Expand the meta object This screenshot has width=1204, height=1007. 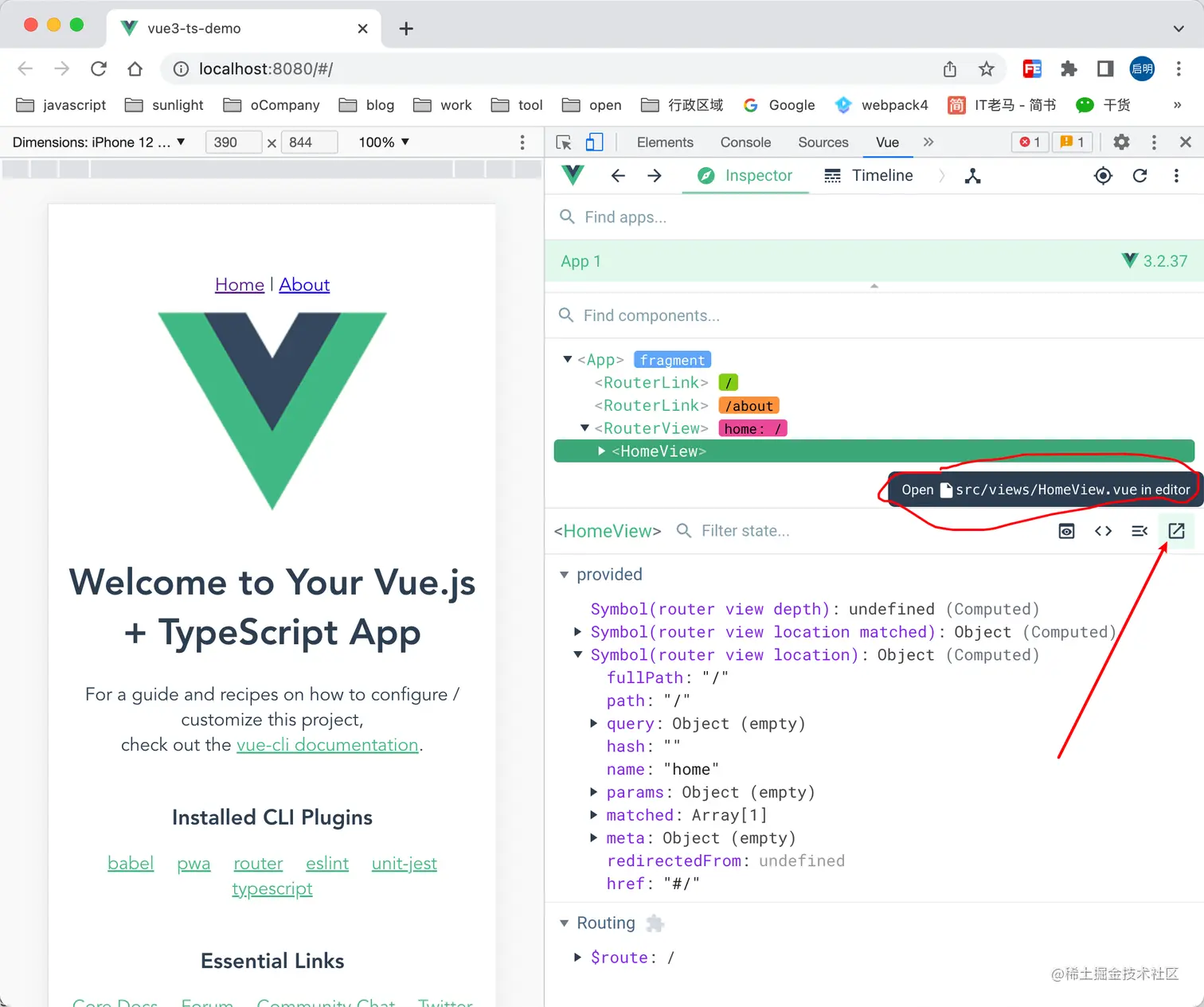pyautogui.click(x=593, y=838)
